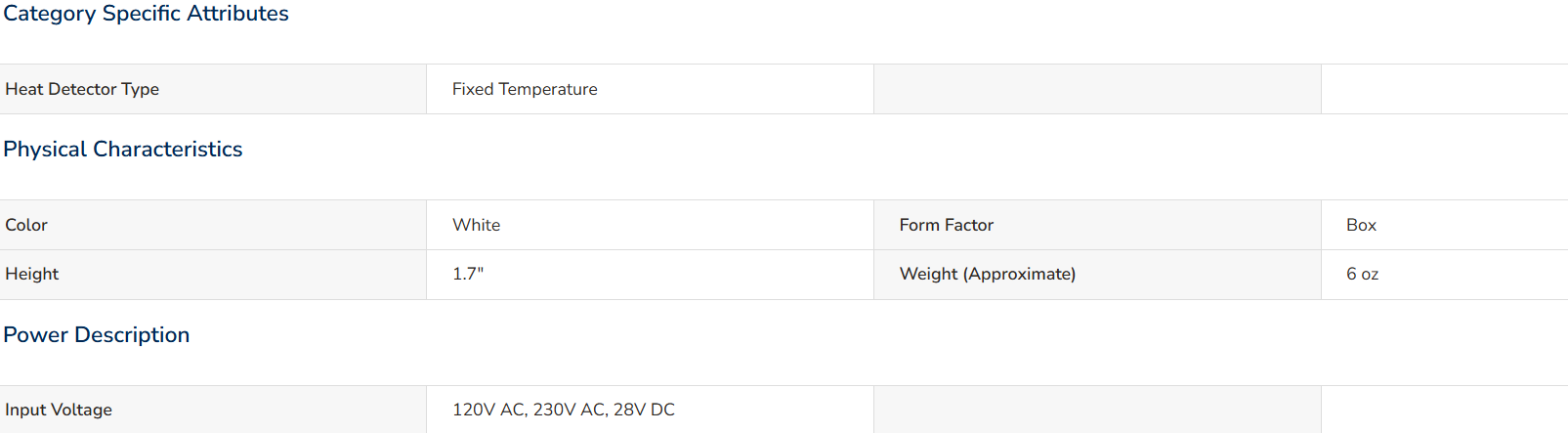Click the 1.7" height value

point(468,274)
